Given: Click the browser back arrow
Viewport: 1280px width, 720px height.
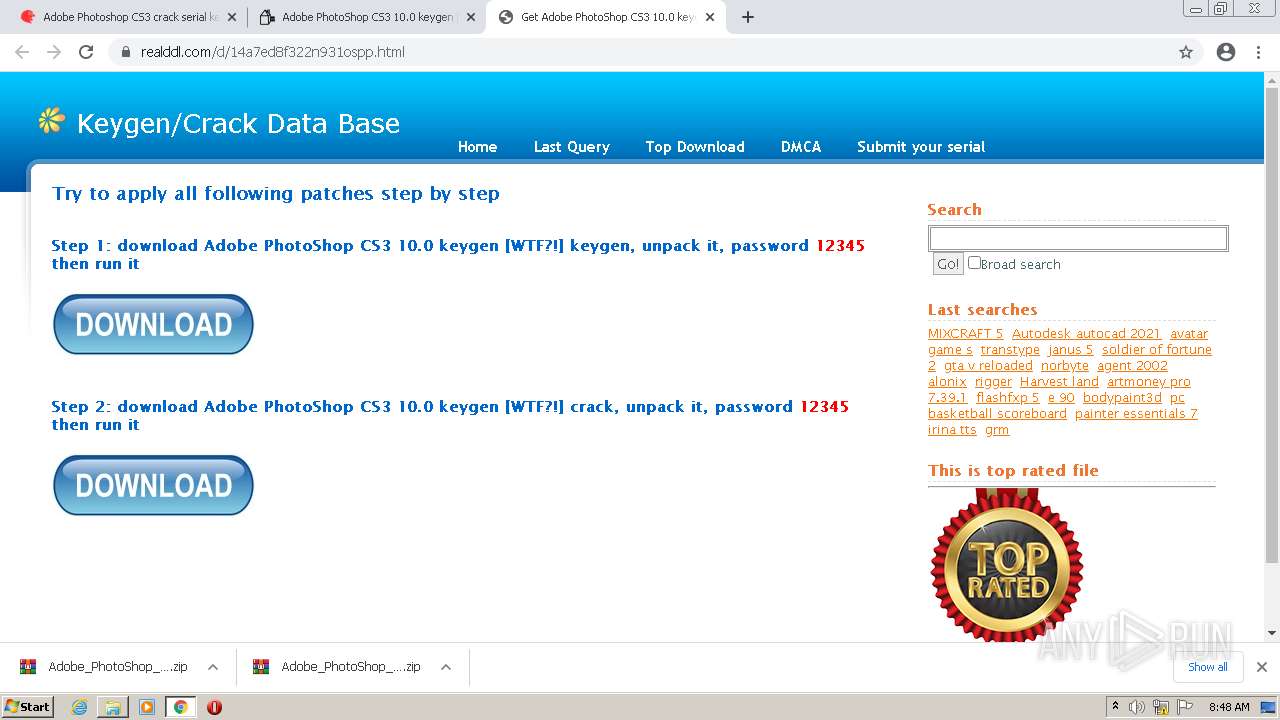Looking at the screenshot, I should coord(22,52).
